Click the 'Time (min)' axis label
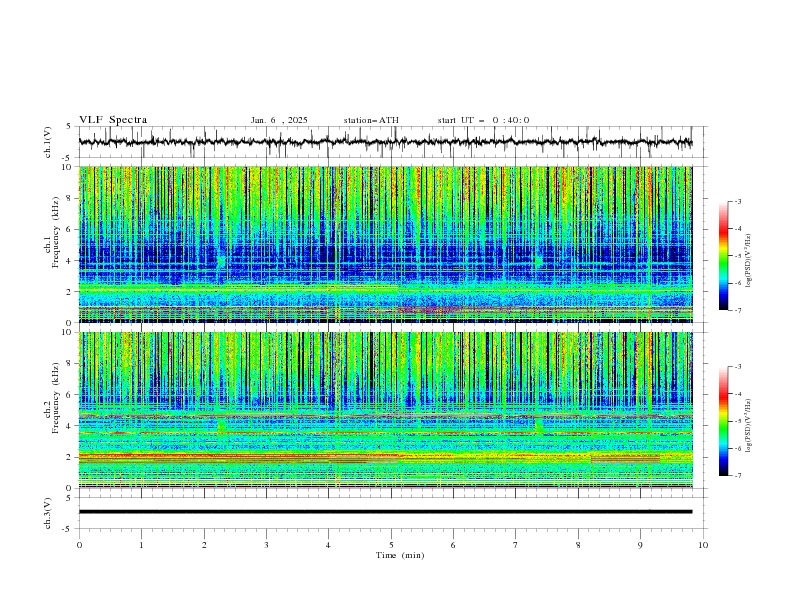The image size is (792, 612). 400,555
